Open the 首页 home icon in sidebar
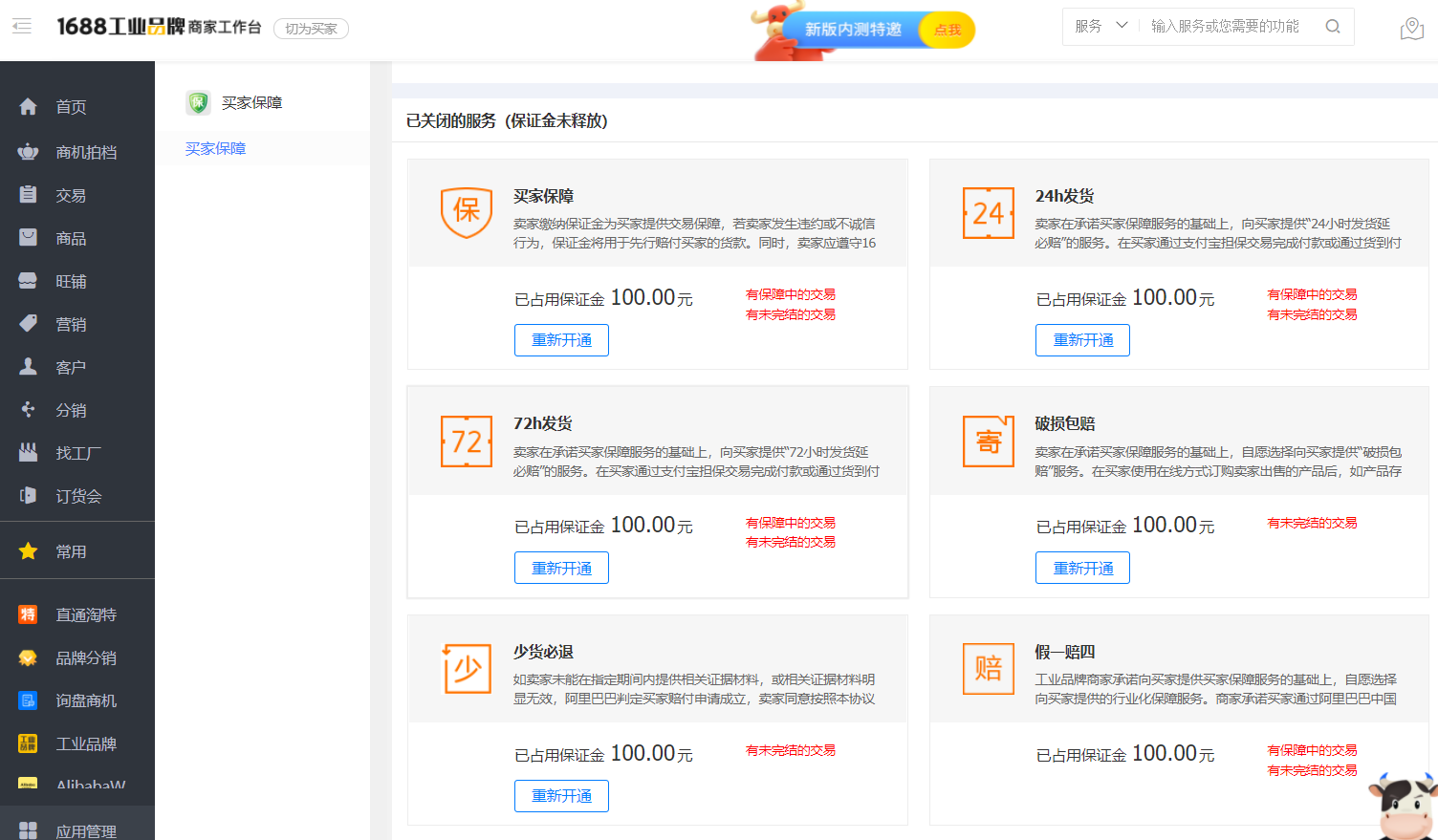The image size is (1438, 840). pyautogui.click(x=29, y=106)
